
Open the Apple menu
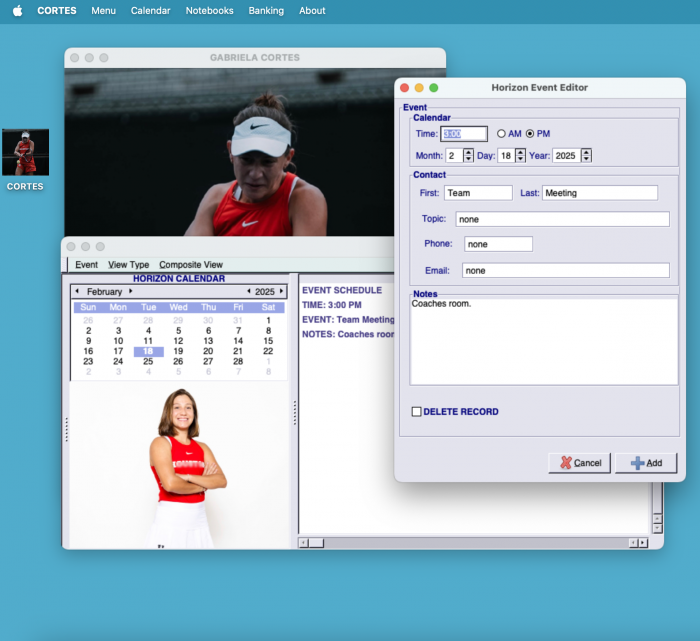click(x=17, y=11)
